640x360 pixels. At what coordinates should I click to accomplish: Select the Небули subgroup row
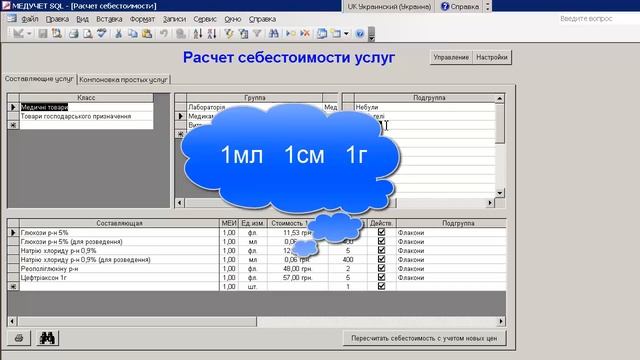click(x=424, y=107)
